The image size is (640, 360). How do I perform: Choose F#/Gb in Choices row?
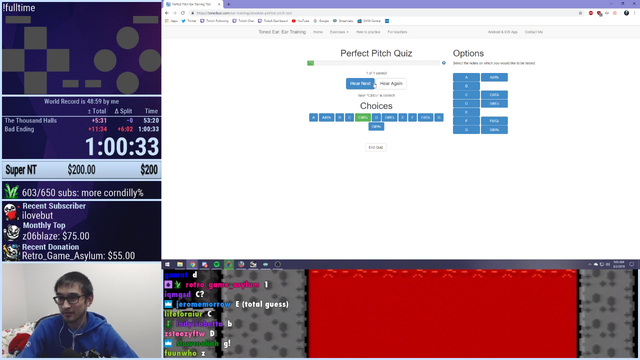click(425, 118)
